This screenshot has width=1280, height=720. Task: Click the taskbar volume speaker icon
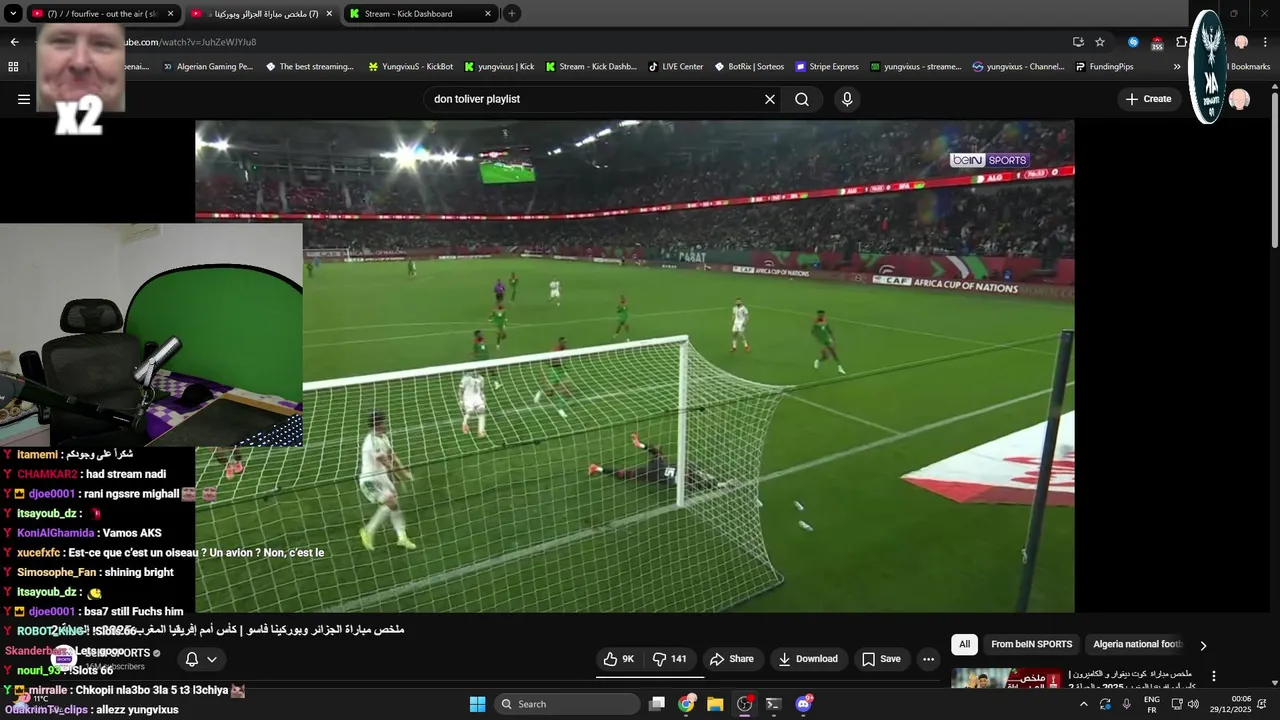point(1193,704)
